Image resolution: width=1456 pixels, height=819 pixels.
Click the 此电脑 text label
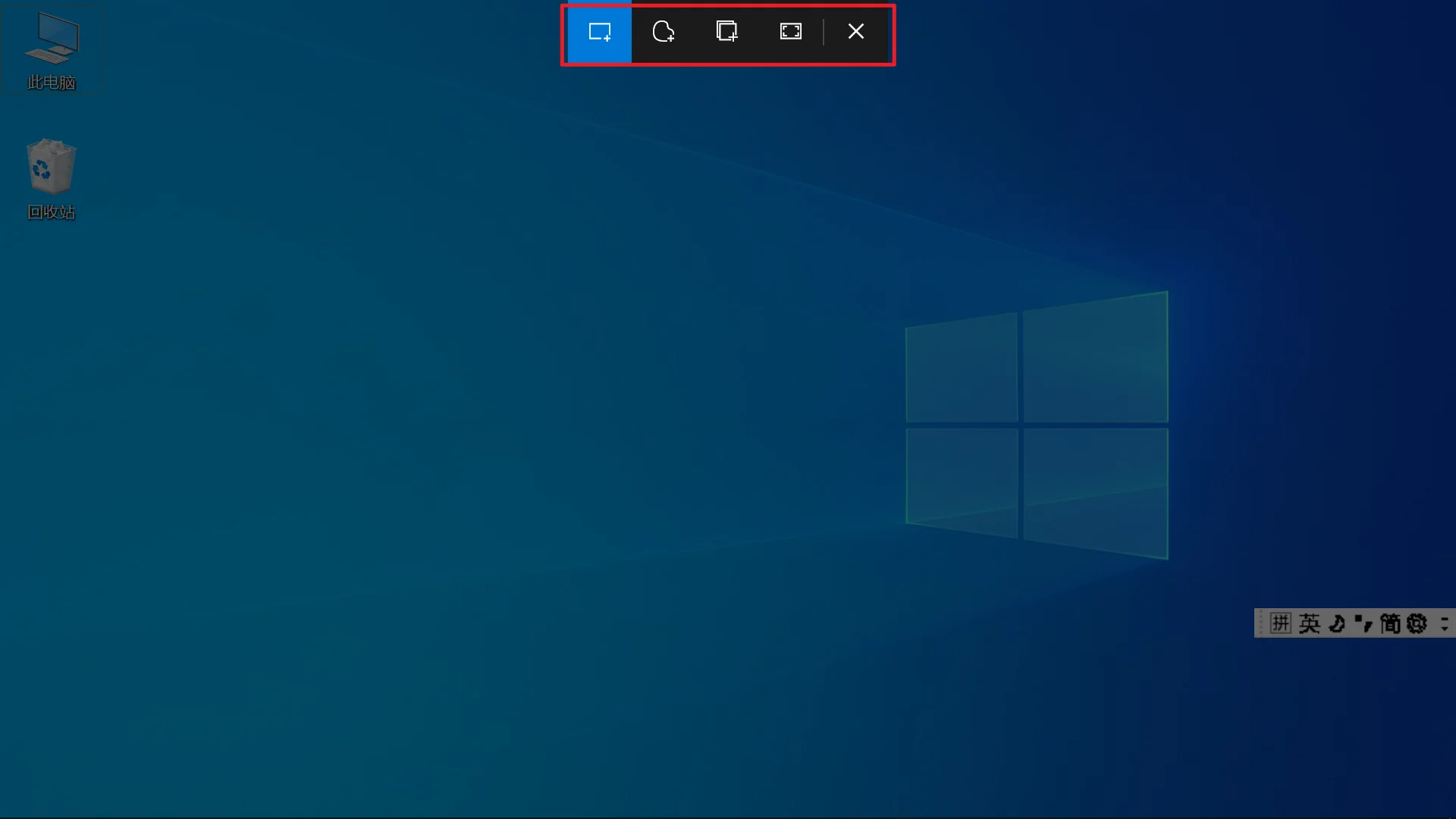pos(51,83)
